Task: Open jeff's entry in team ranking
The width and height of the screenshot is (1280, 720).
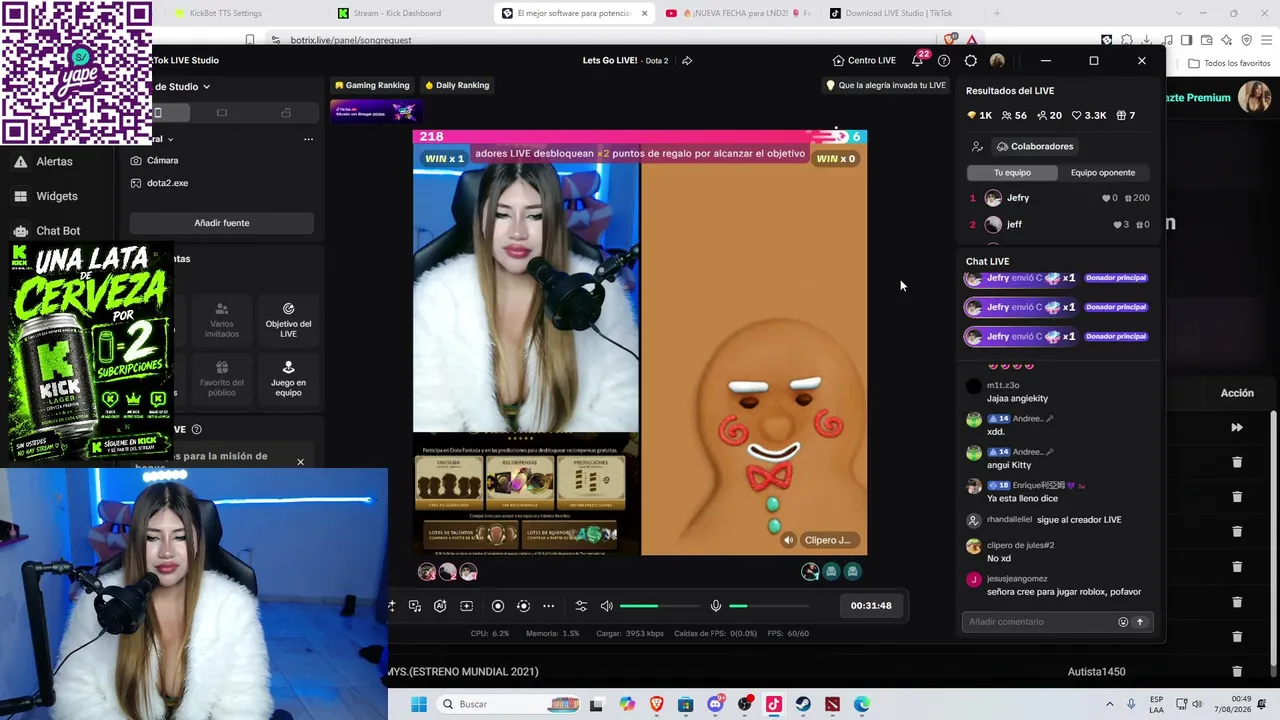Action: point(1059,225)
